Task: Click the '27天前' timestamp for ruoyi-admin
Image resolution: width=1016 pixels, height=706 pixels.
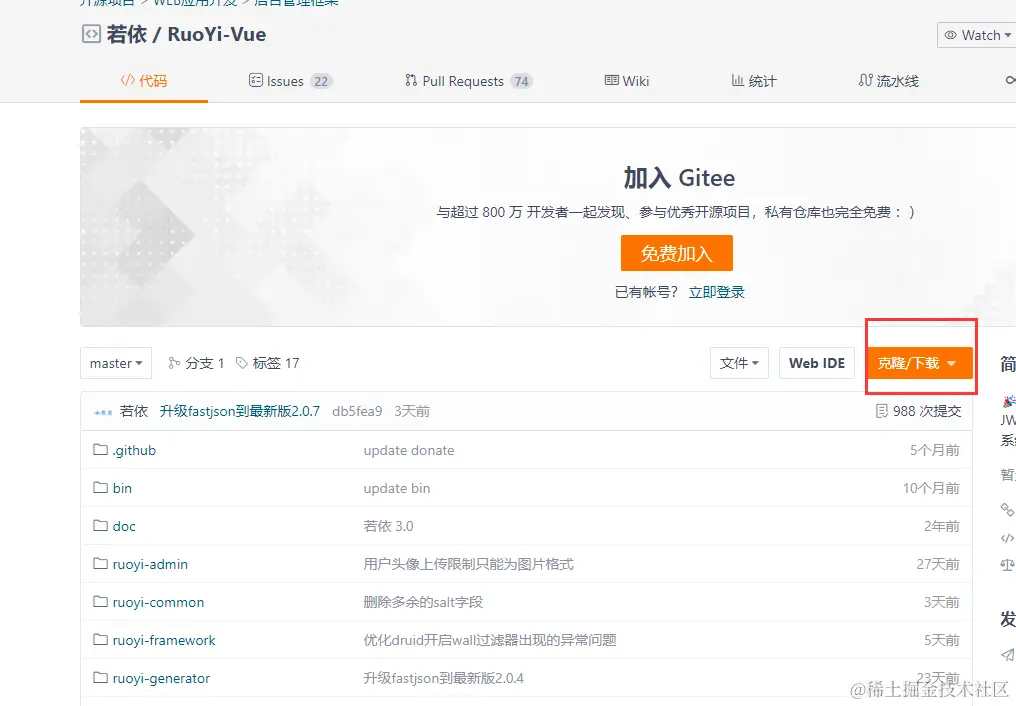Action: pyautogui.click(x=938, y=564)
